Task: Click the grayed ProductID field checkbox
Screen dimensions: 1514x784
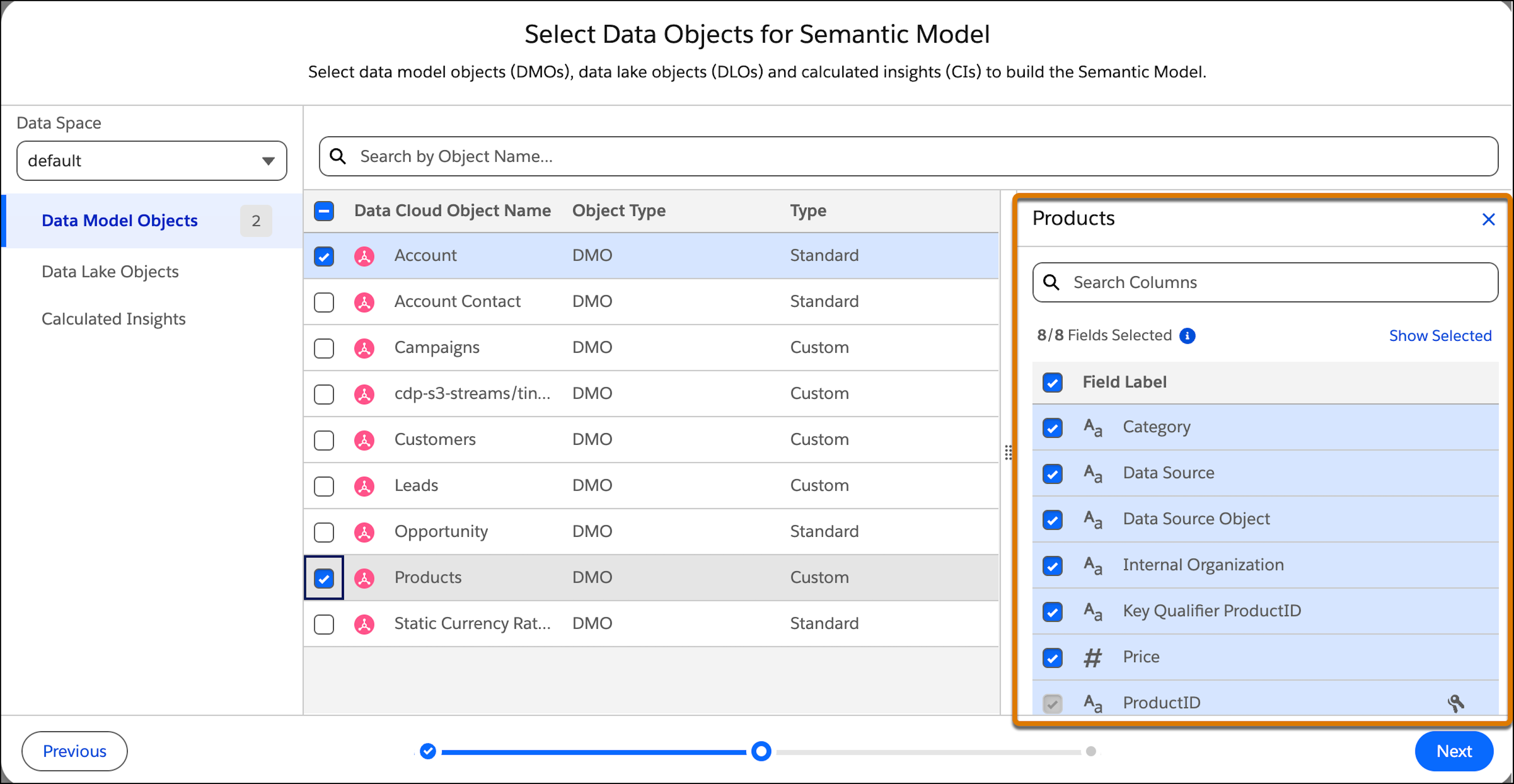Action: 1052,703
